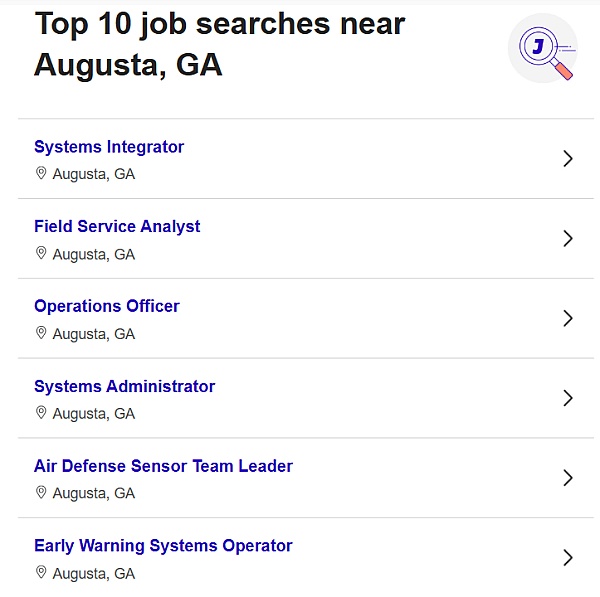
Task: View Systems Administrator job listings
Action: 124,387
